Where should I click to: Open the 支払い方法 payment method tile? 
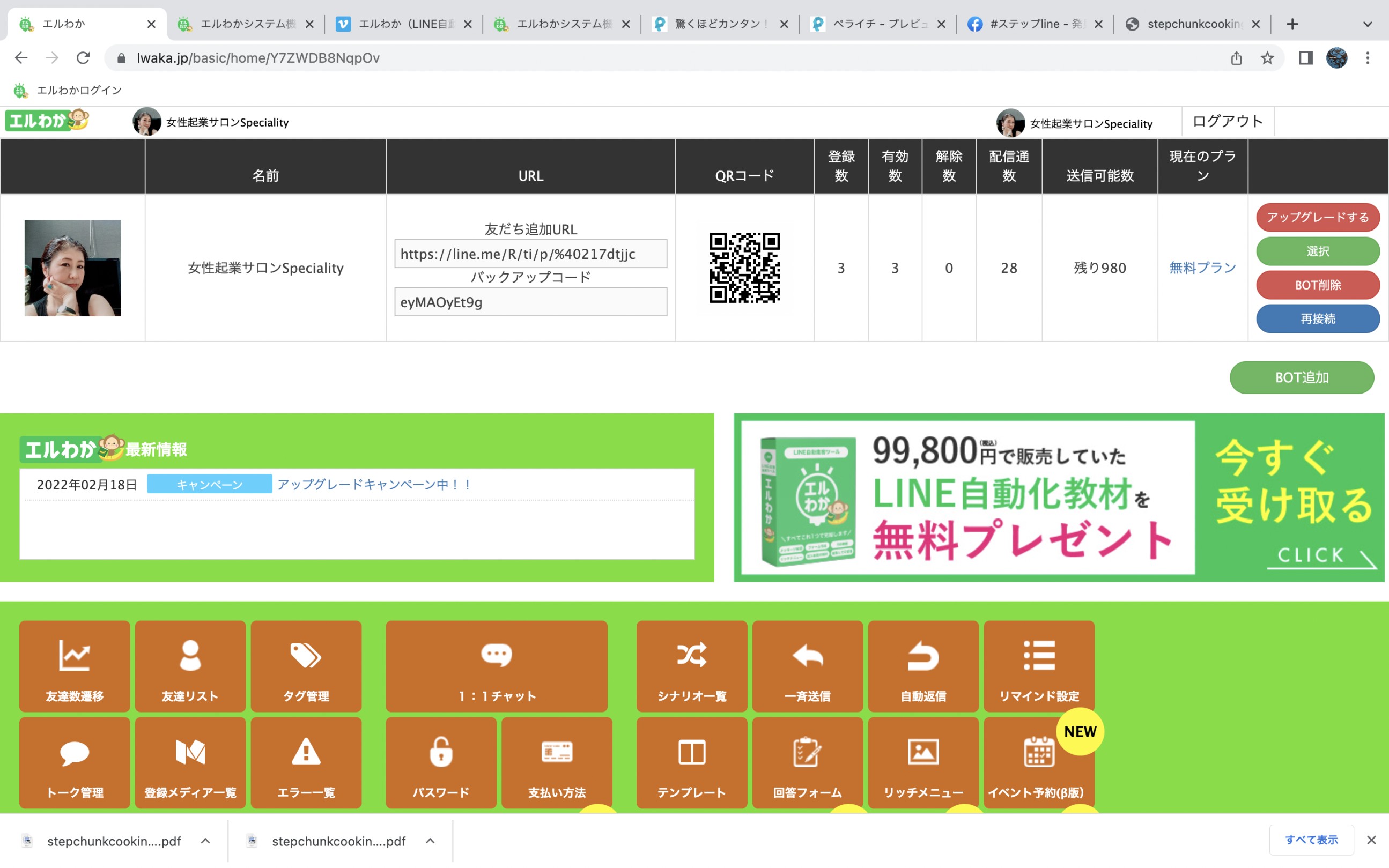[x=557, y=762]
